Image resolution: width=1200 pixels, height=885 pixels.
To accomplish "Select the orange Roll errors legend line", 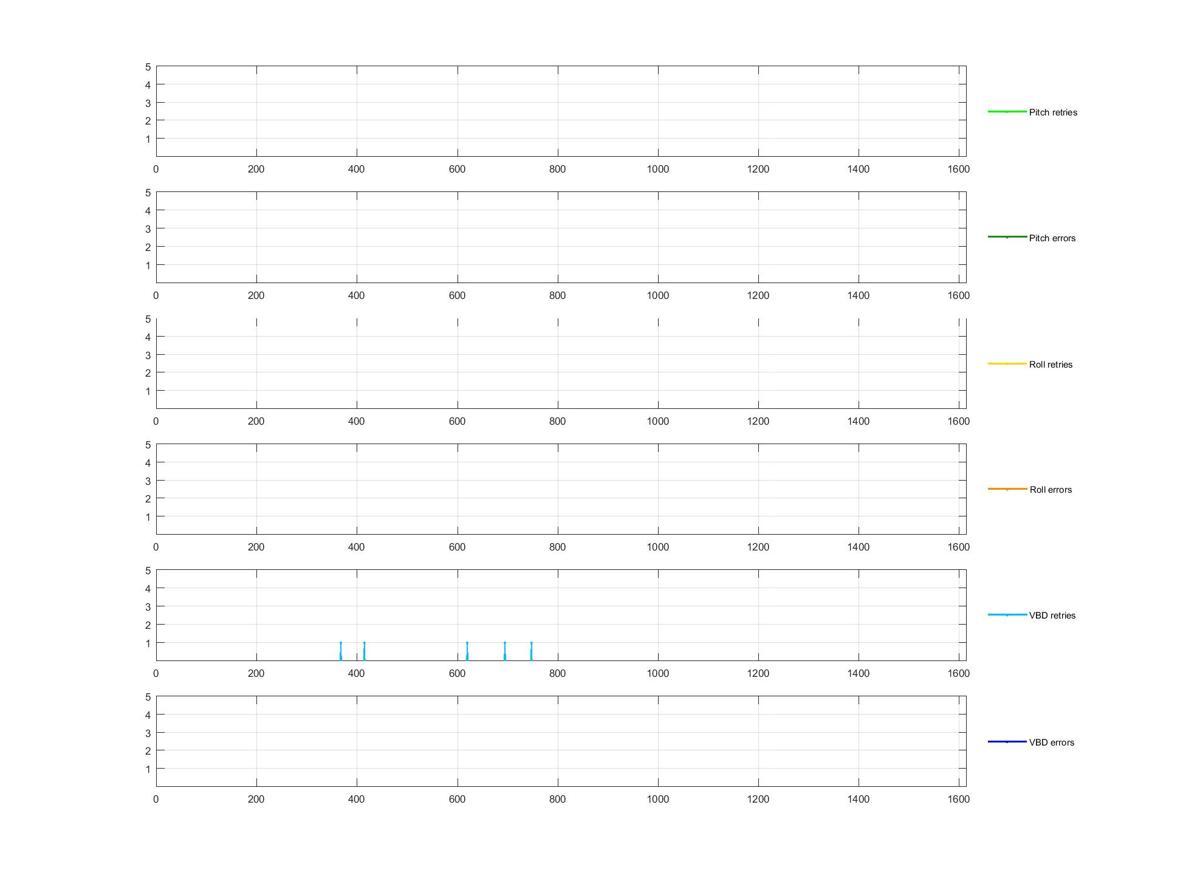I will 1007,489.
